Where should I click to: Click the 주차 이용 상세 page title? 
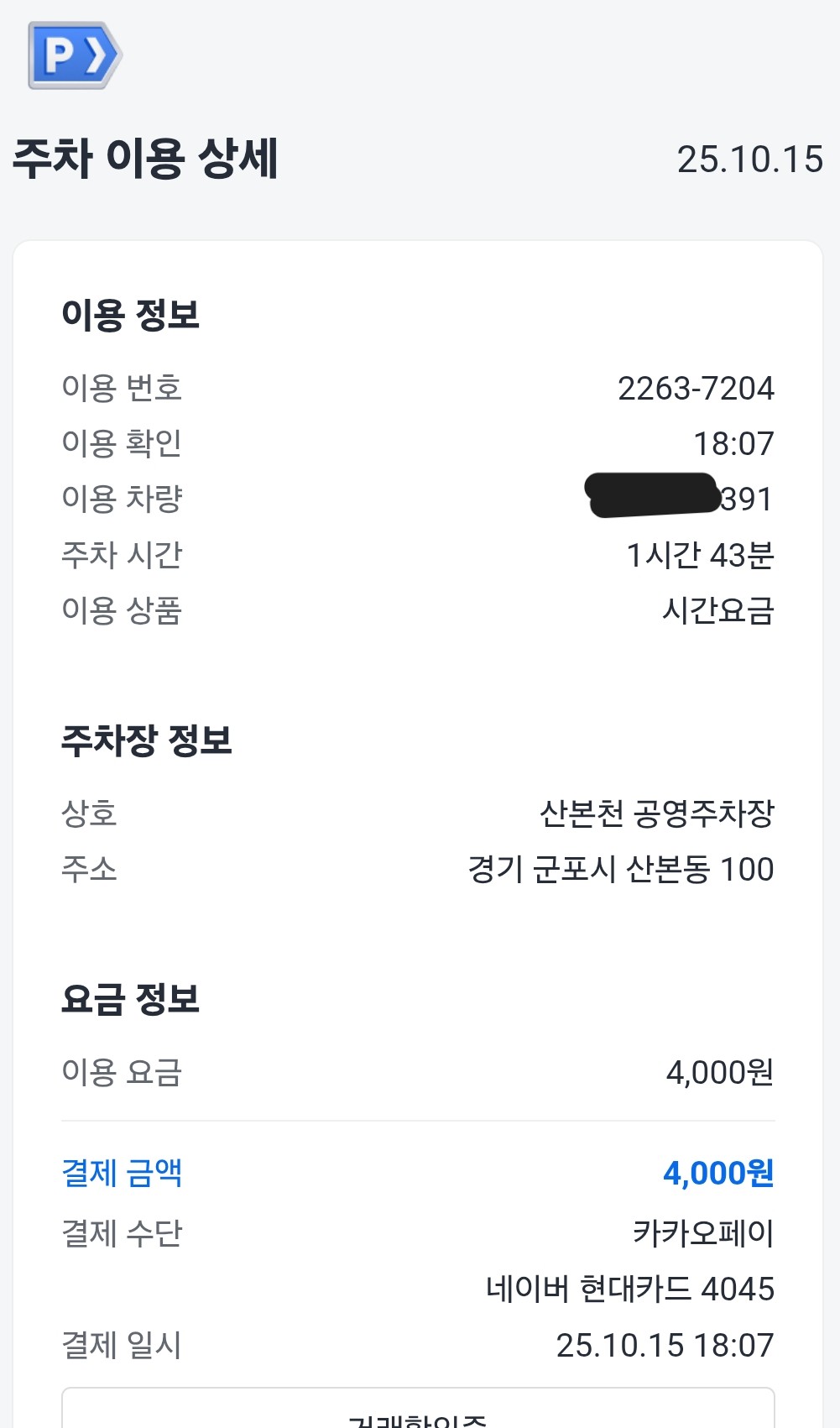pyautogui.click(x=145, y=159)
